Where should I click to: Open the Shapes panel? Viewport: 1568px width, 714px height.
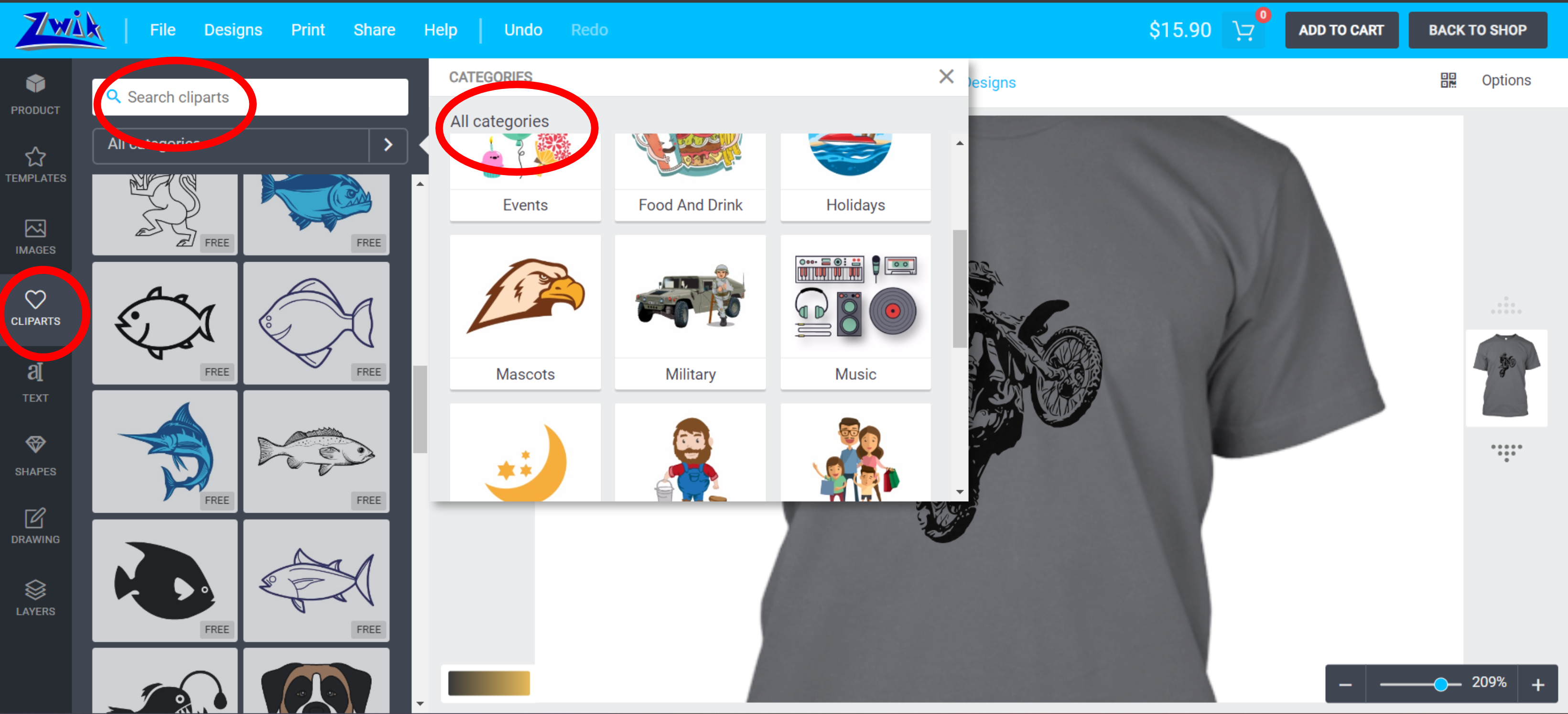pyautogui.click(x=35, y=456)
